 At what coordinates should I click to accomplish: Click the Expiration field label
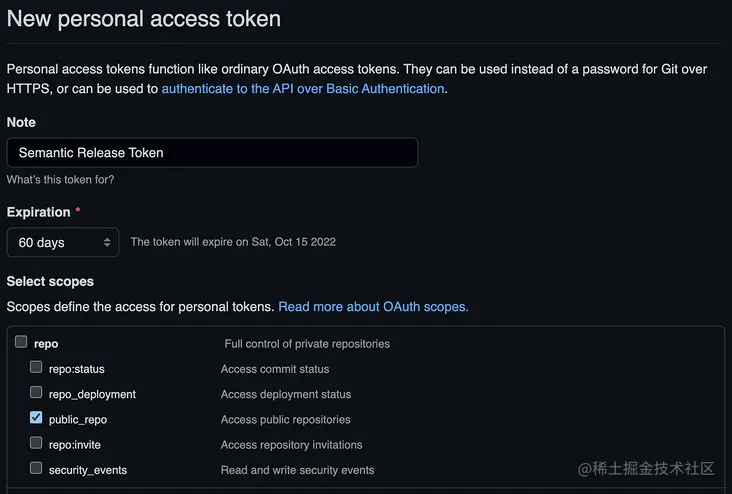[x=39, y=212]
